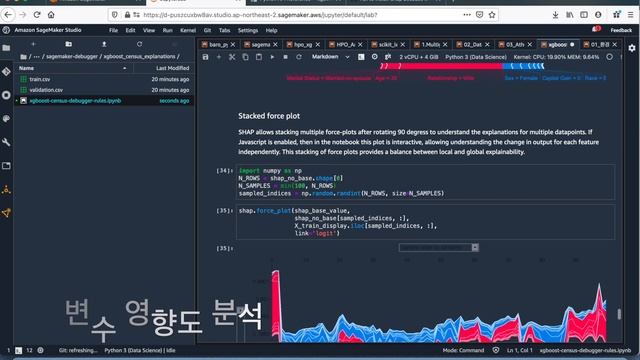This screenshot has width=640, height=360.
Task: Click the terminal icon after Markdown dropdown
Action: (x=361, y=57)
